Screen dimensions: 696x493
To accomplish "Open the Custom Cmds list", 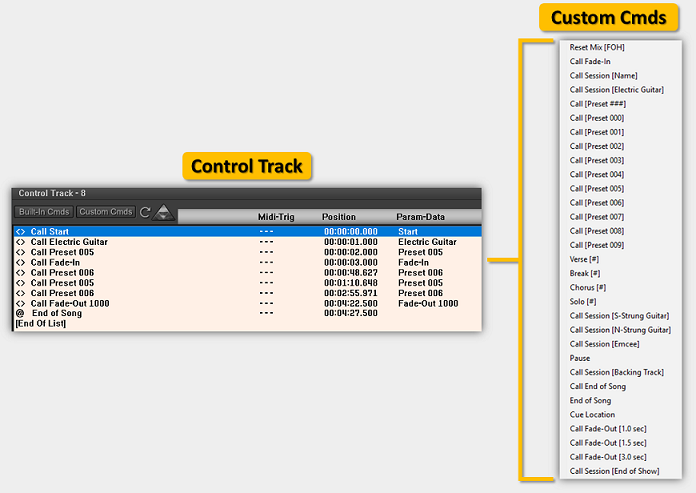I will [x=106, y=212].
